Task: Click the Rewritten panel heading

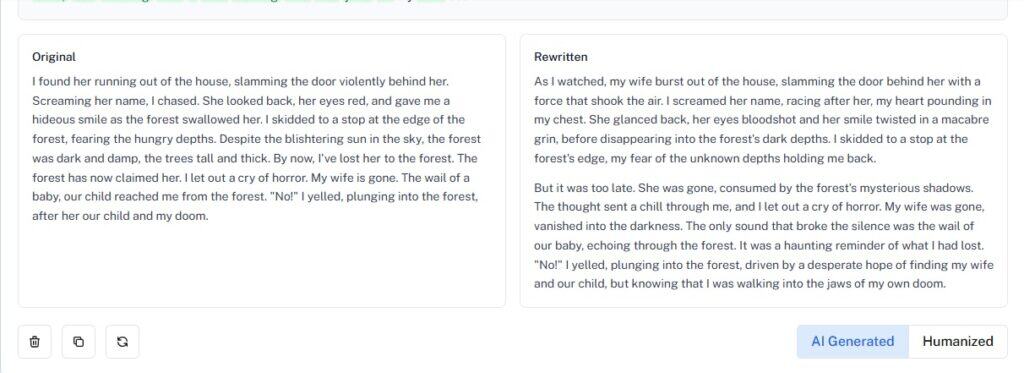Action: [560, 57]
